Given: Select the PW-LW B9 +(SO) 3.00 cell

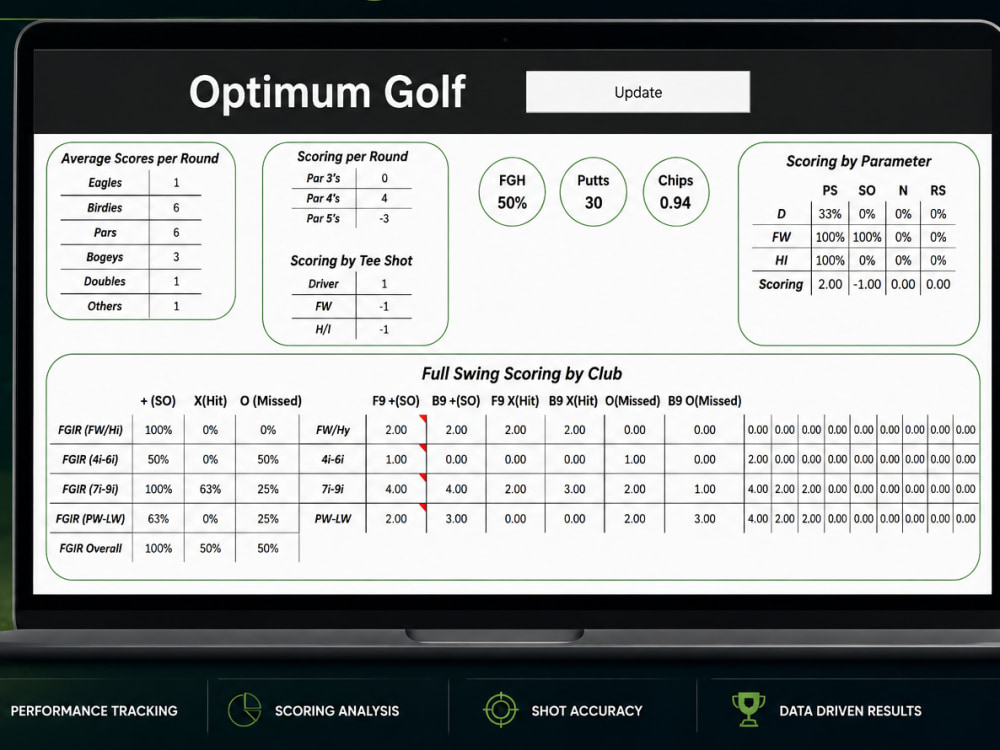Looking at the screenshot, I should [456, 519].
